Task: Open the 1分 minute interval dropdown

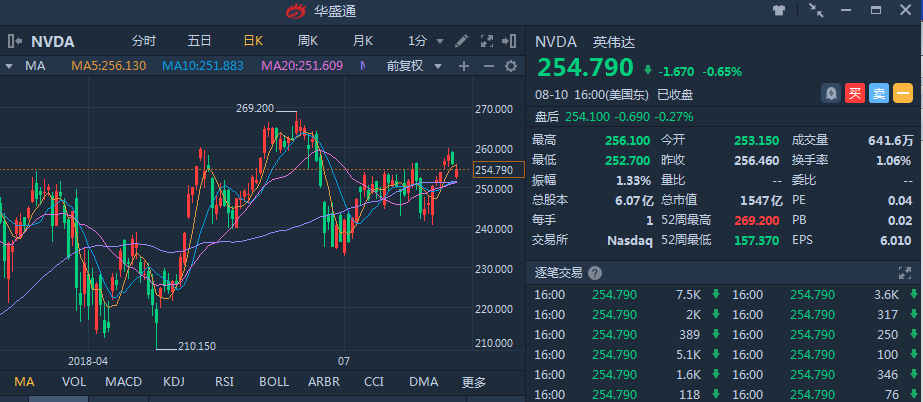Action: (x=424, y=42)
